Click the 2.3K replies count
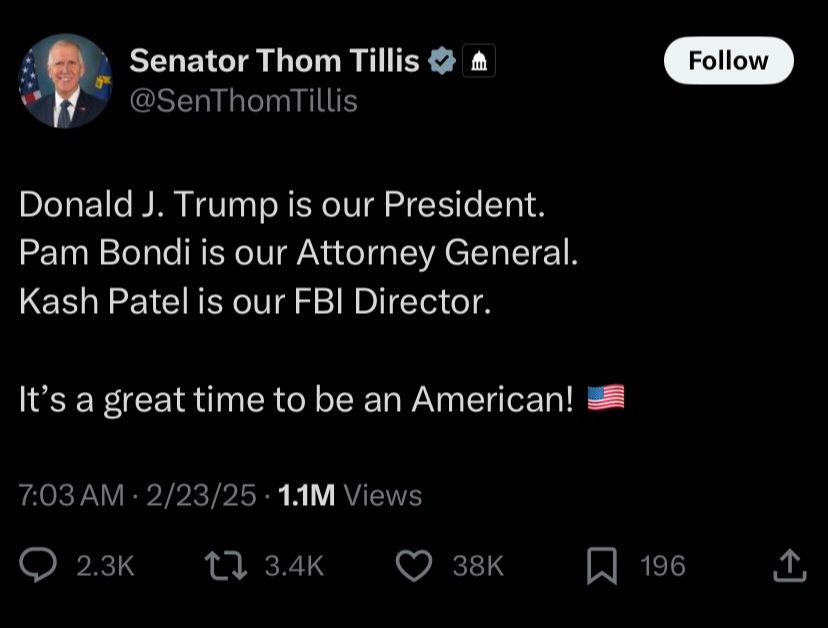Image resolution: width=828 pixels, height=628 pixels. pyautogui.click(x=105, y=566)
